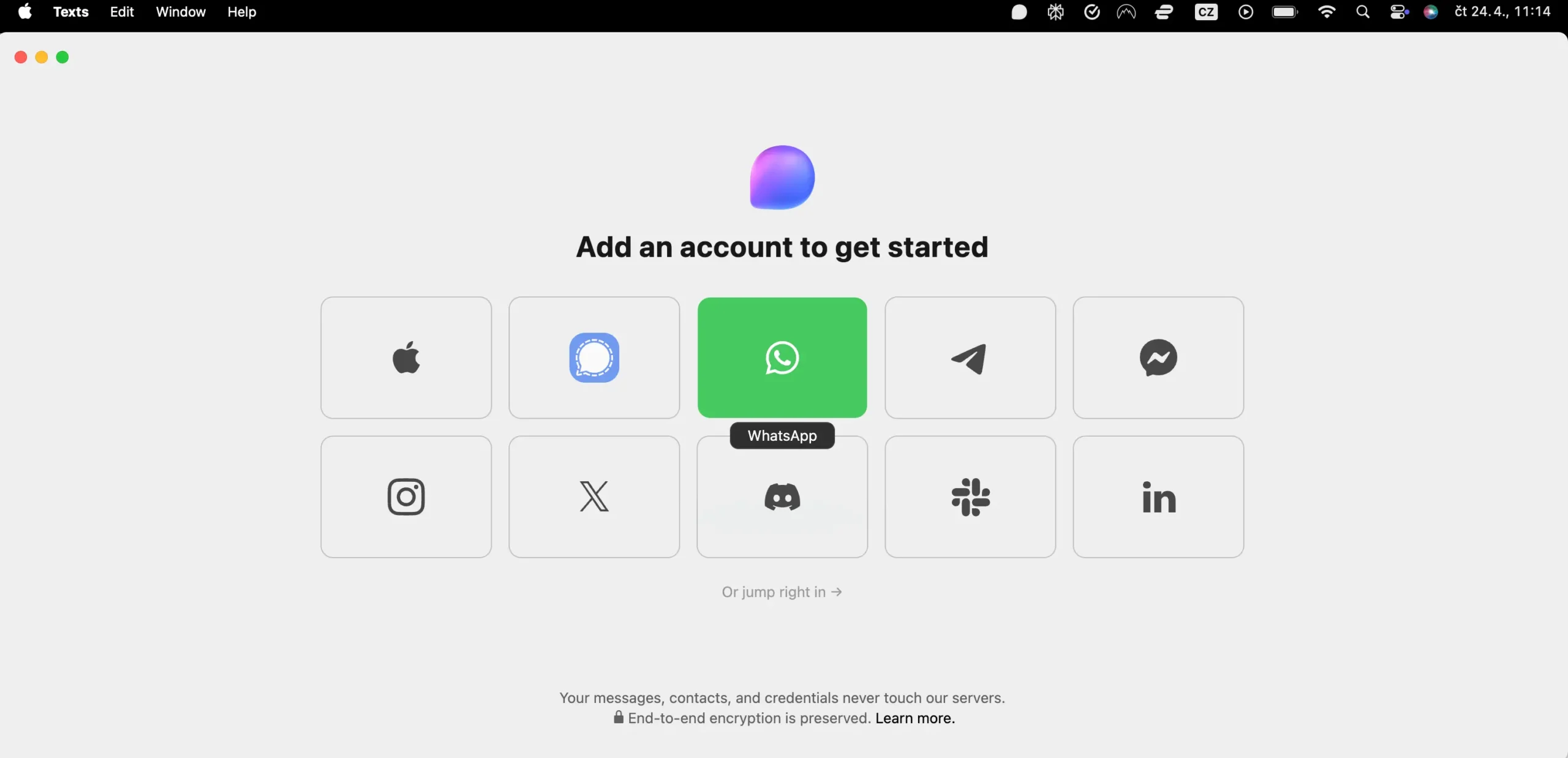The image size is (1568, 758).
Task: Add a LinkedIn account
Action: click(x=1158, y=497)
